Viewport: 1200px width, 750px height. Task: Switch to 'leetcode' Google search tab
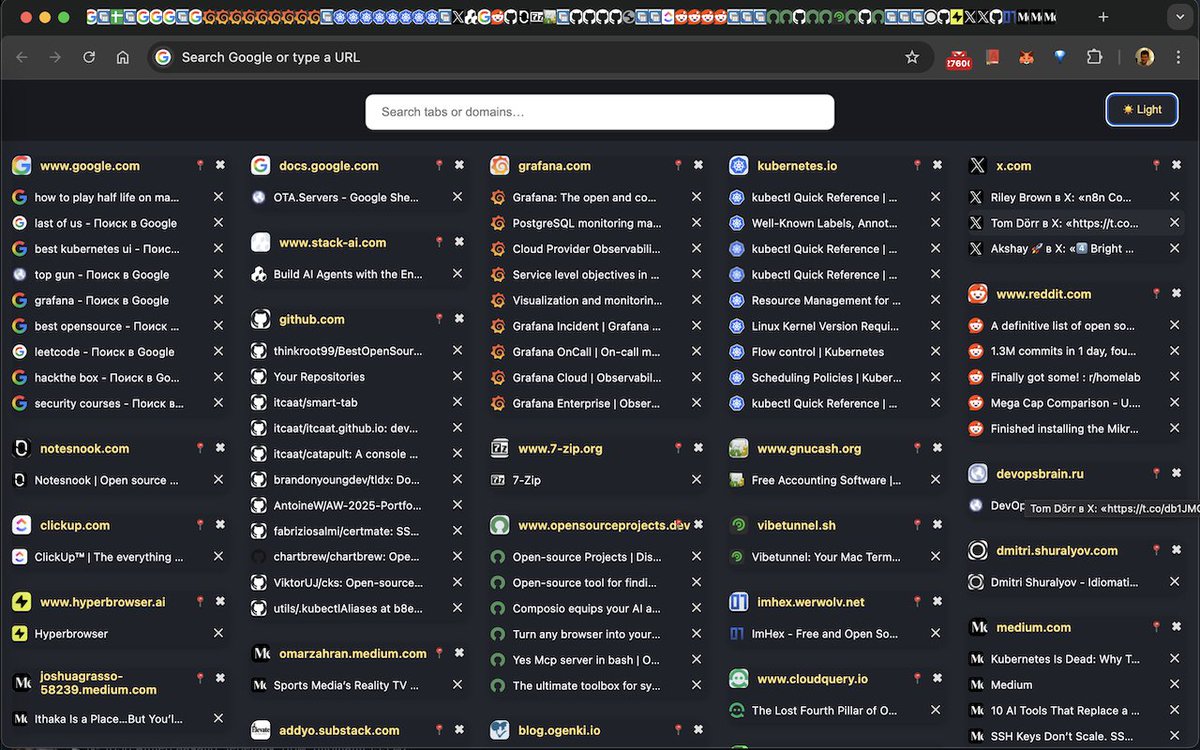coord(104,352)
